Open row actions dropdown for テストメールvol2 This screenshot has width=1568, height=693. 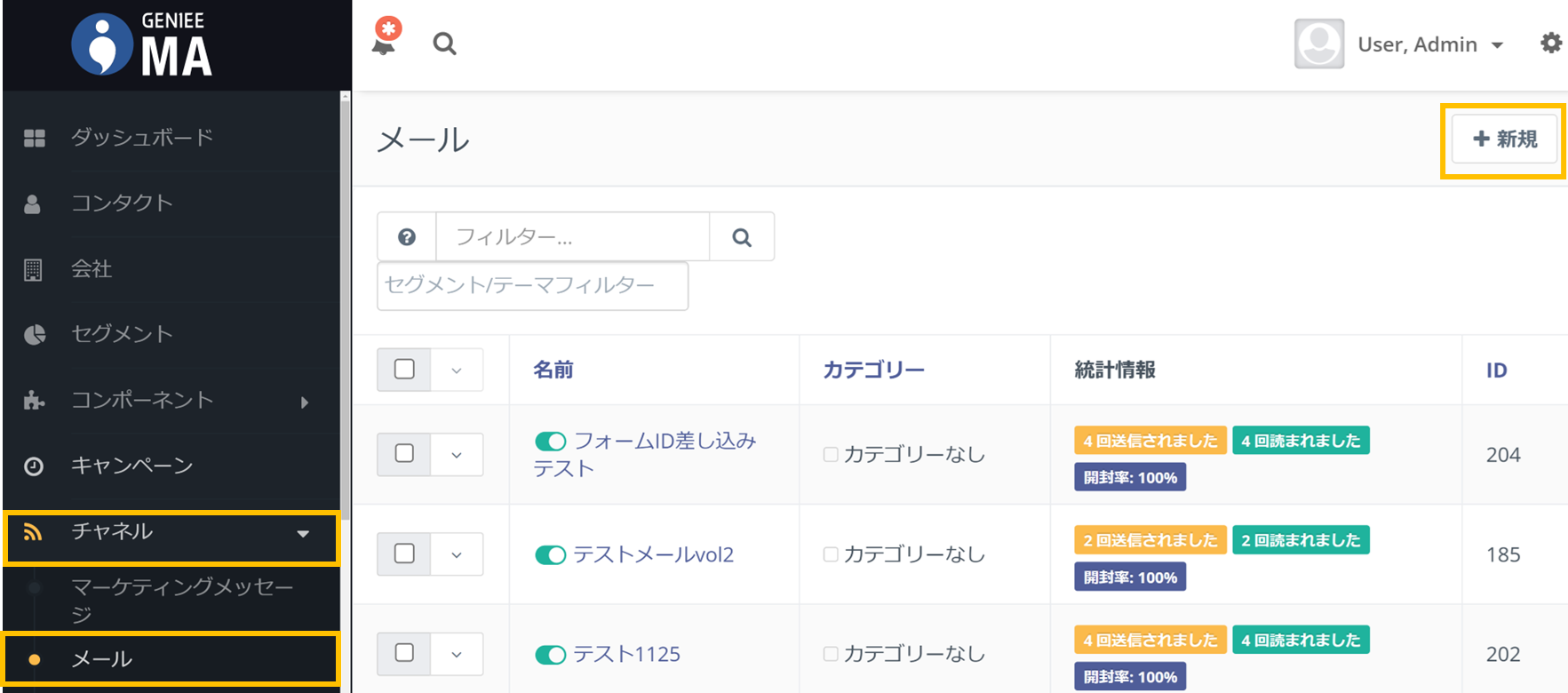457,555
